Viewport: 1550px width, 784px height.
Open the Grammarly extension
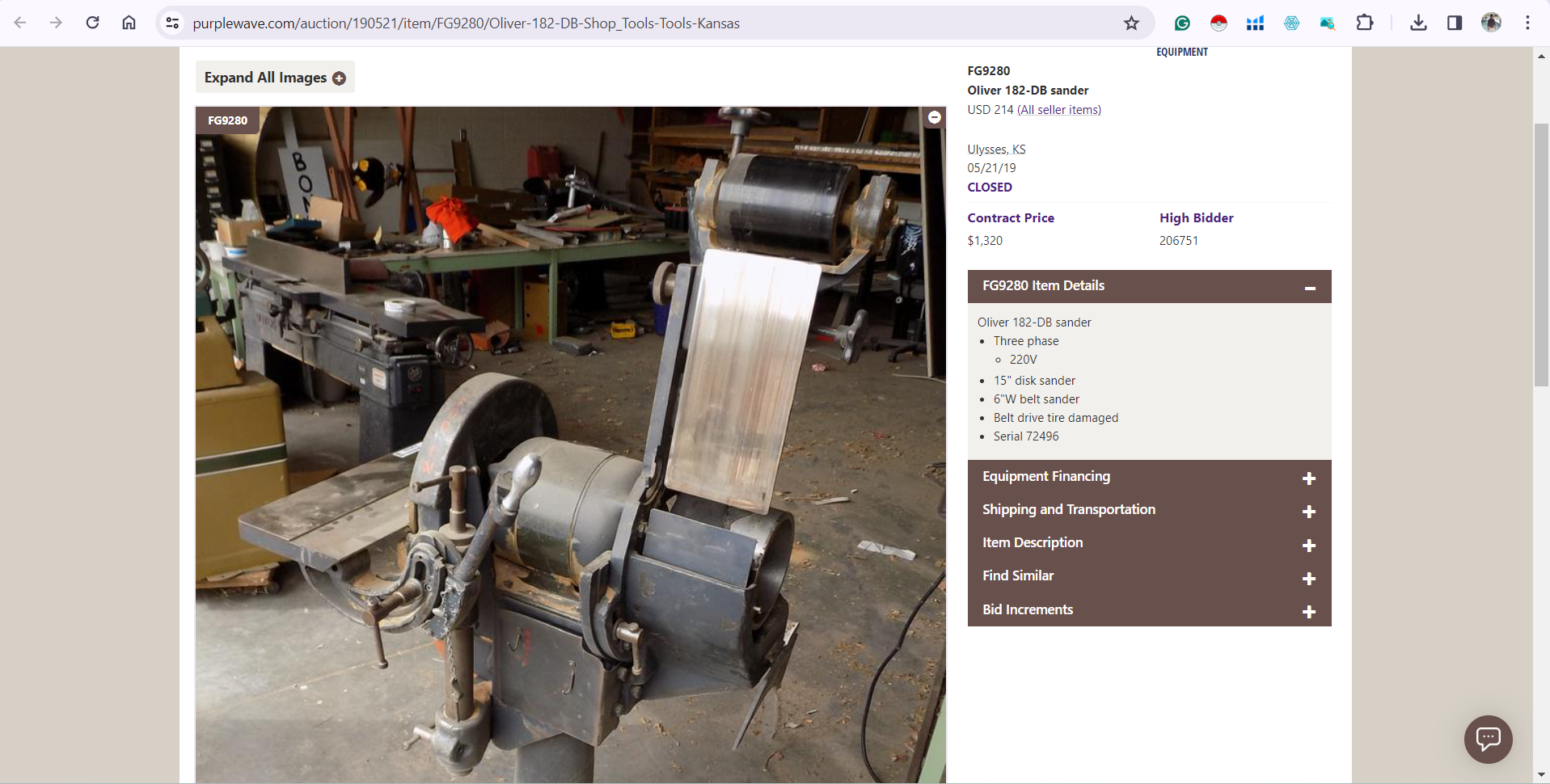1182,23
